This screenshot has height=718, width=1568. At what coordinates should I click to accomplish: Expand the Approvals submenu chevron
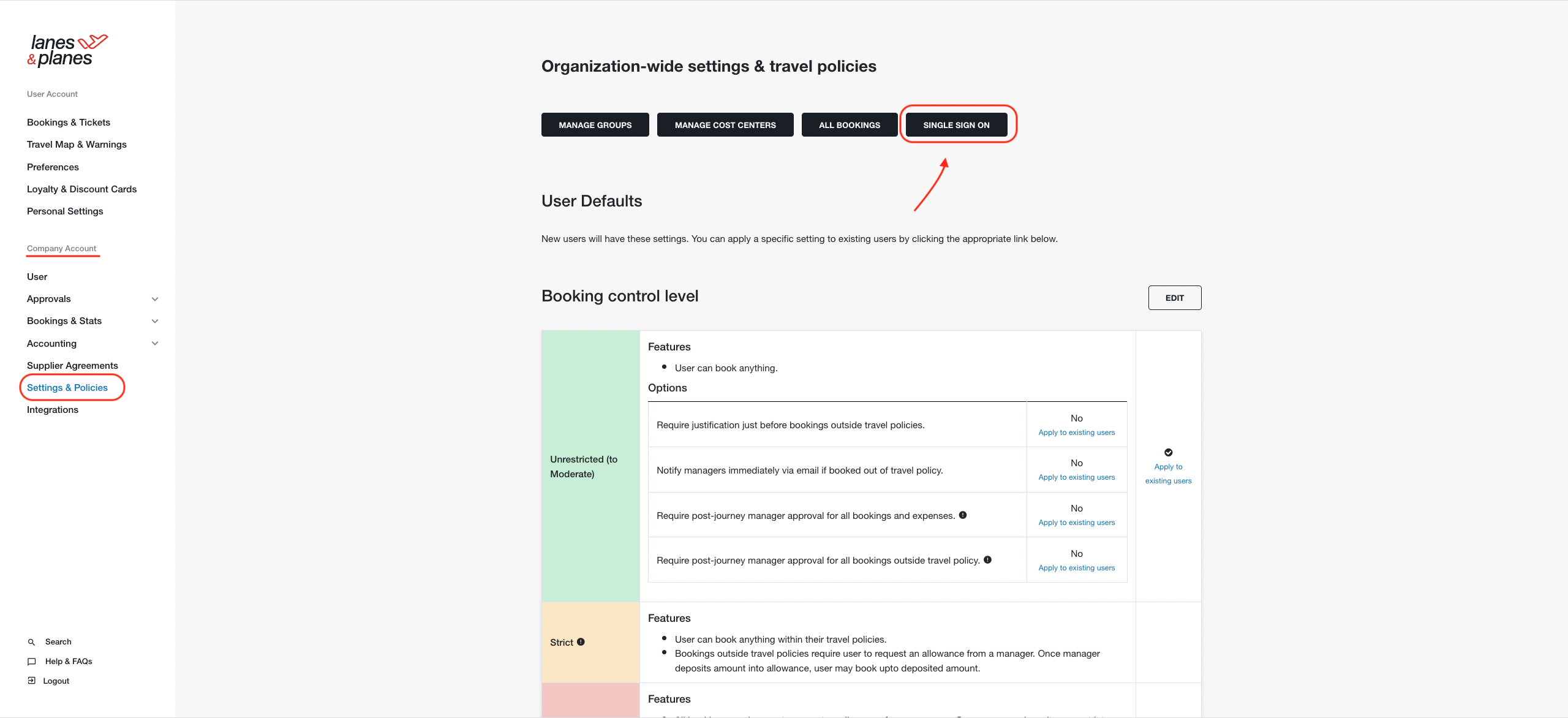click(x=155, y=299)
